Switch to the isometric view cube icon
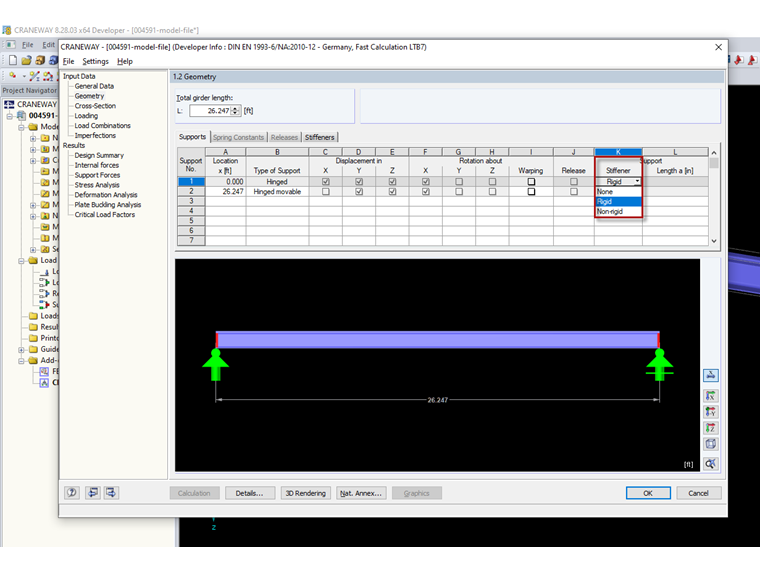 711,444
